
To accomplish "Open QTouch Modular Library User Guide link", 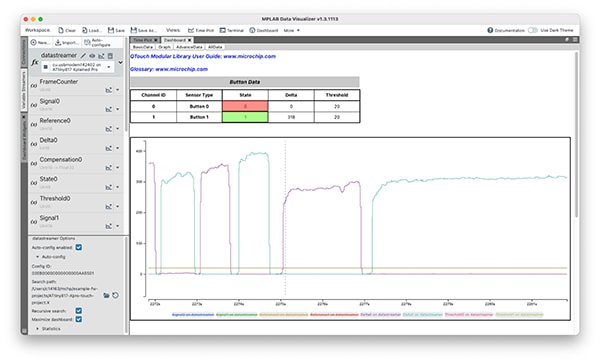I will pos(203,56).
